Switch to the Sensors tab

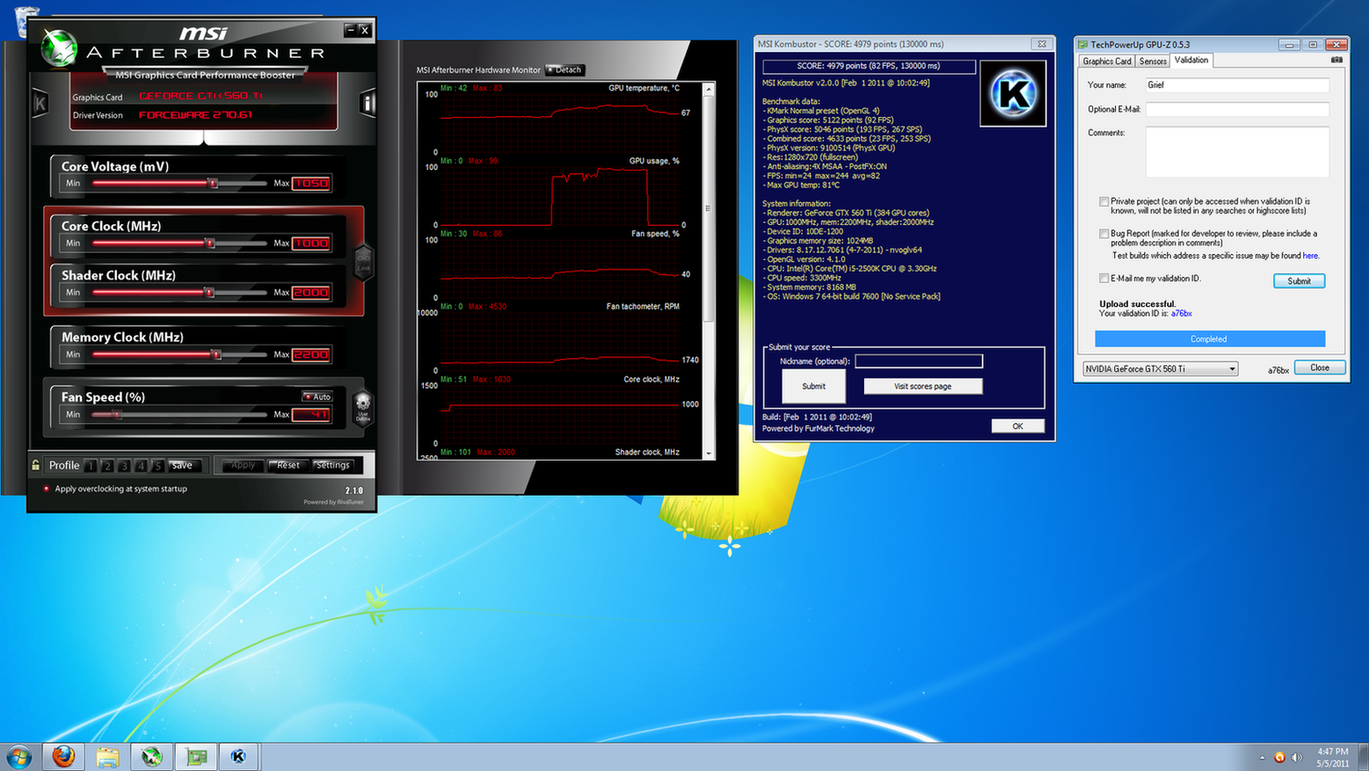click(x=1153, y=61)
